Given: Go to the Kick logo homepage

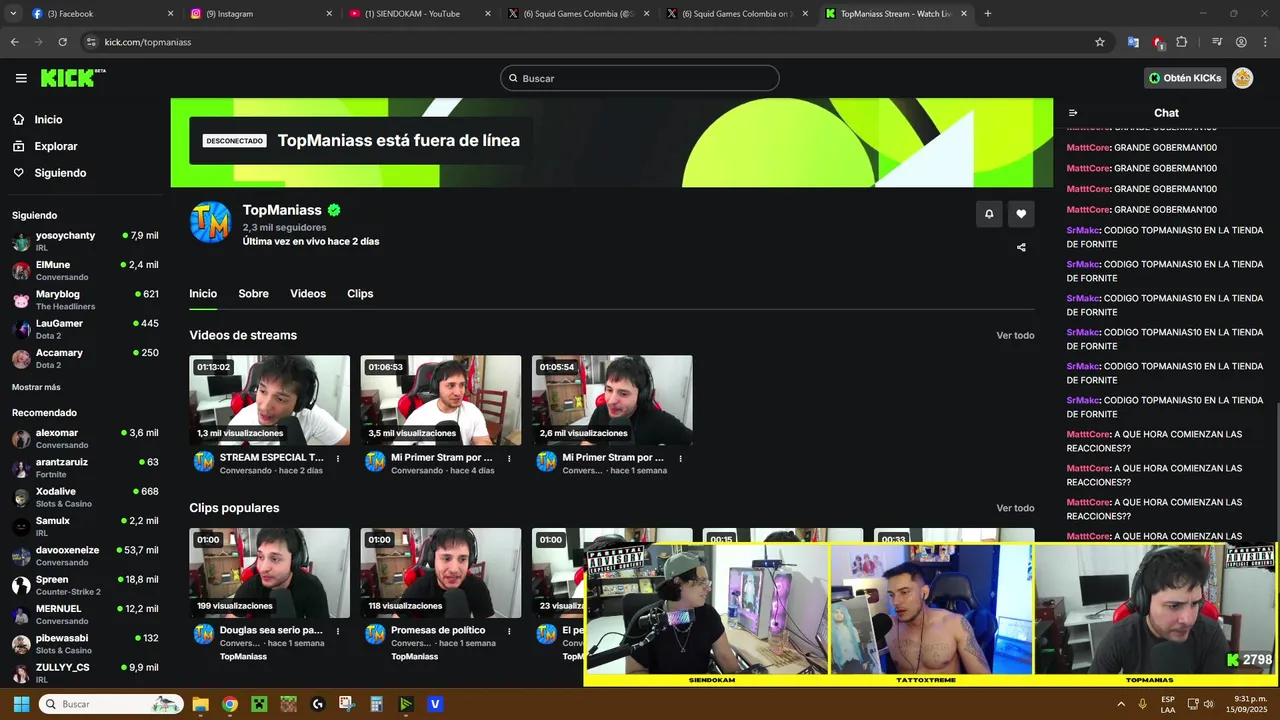Looking at the screenshot, I should [73, 78].
